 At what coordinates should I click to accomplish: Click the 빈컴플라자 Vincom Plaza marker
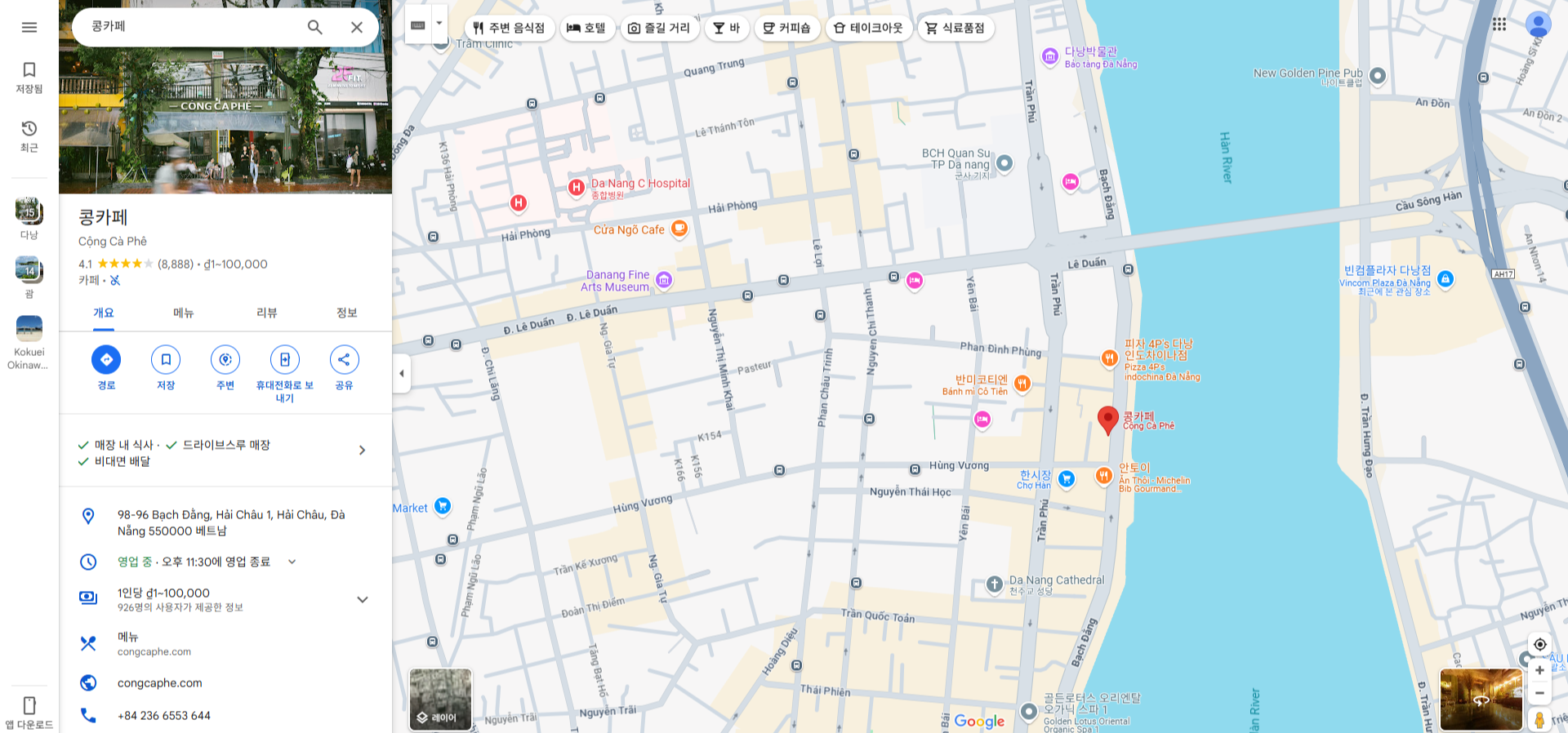[x=1445, y=279]
